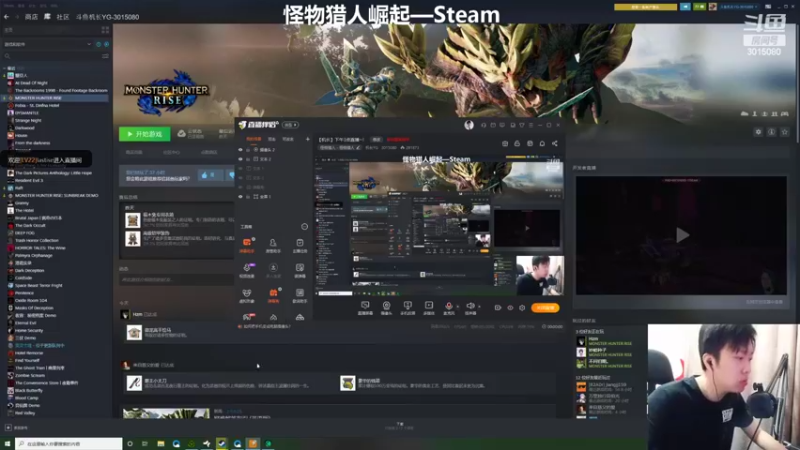Click the library game search field
800x450 pixels.
[51, 56]
